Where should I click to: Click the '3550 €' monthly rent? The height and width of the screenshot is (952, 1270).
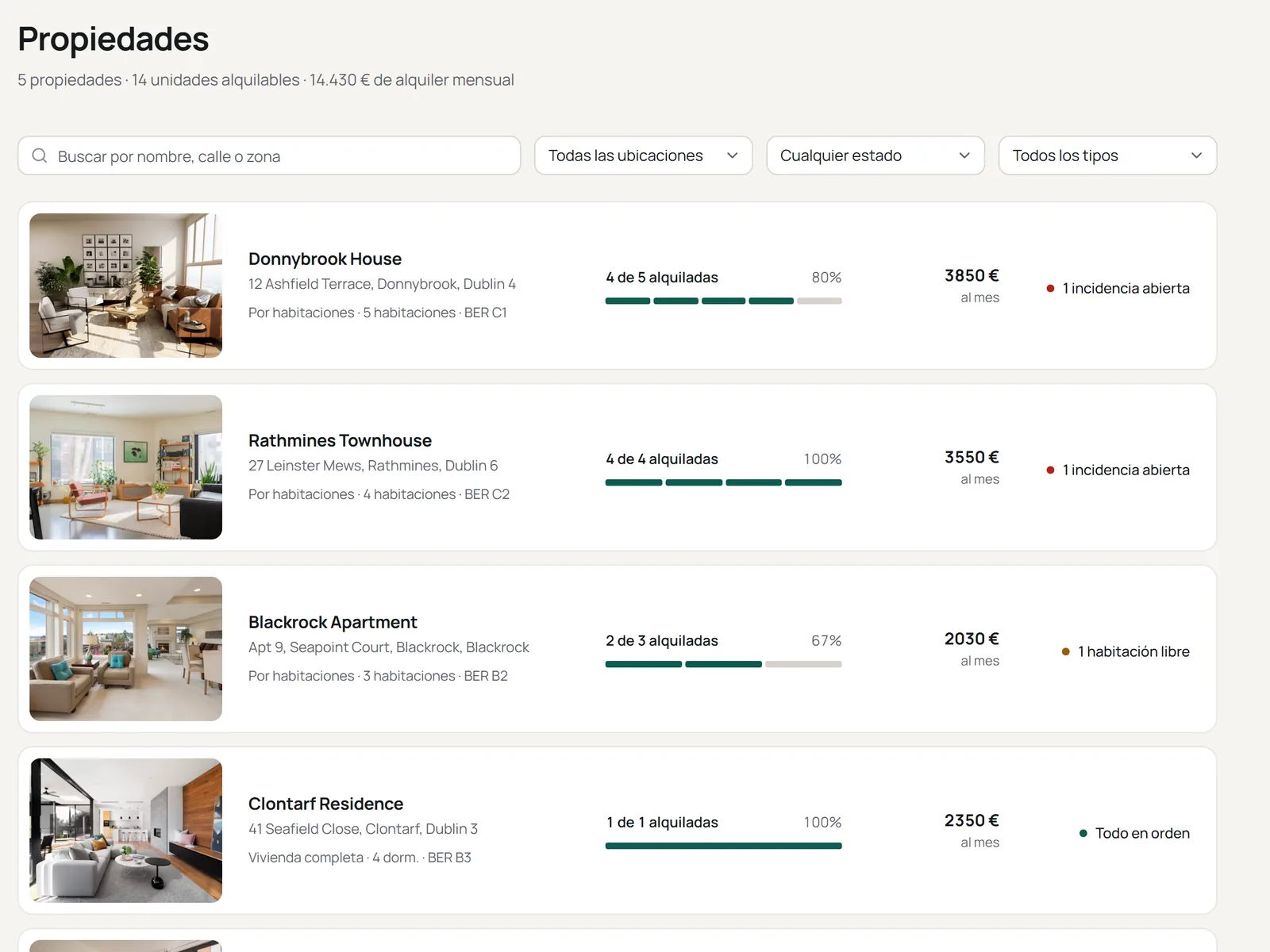click(972, 457)
